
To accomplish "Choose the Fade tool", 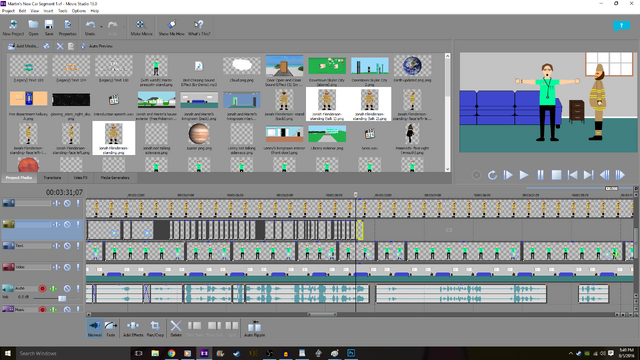I will [x=111, y=328].
